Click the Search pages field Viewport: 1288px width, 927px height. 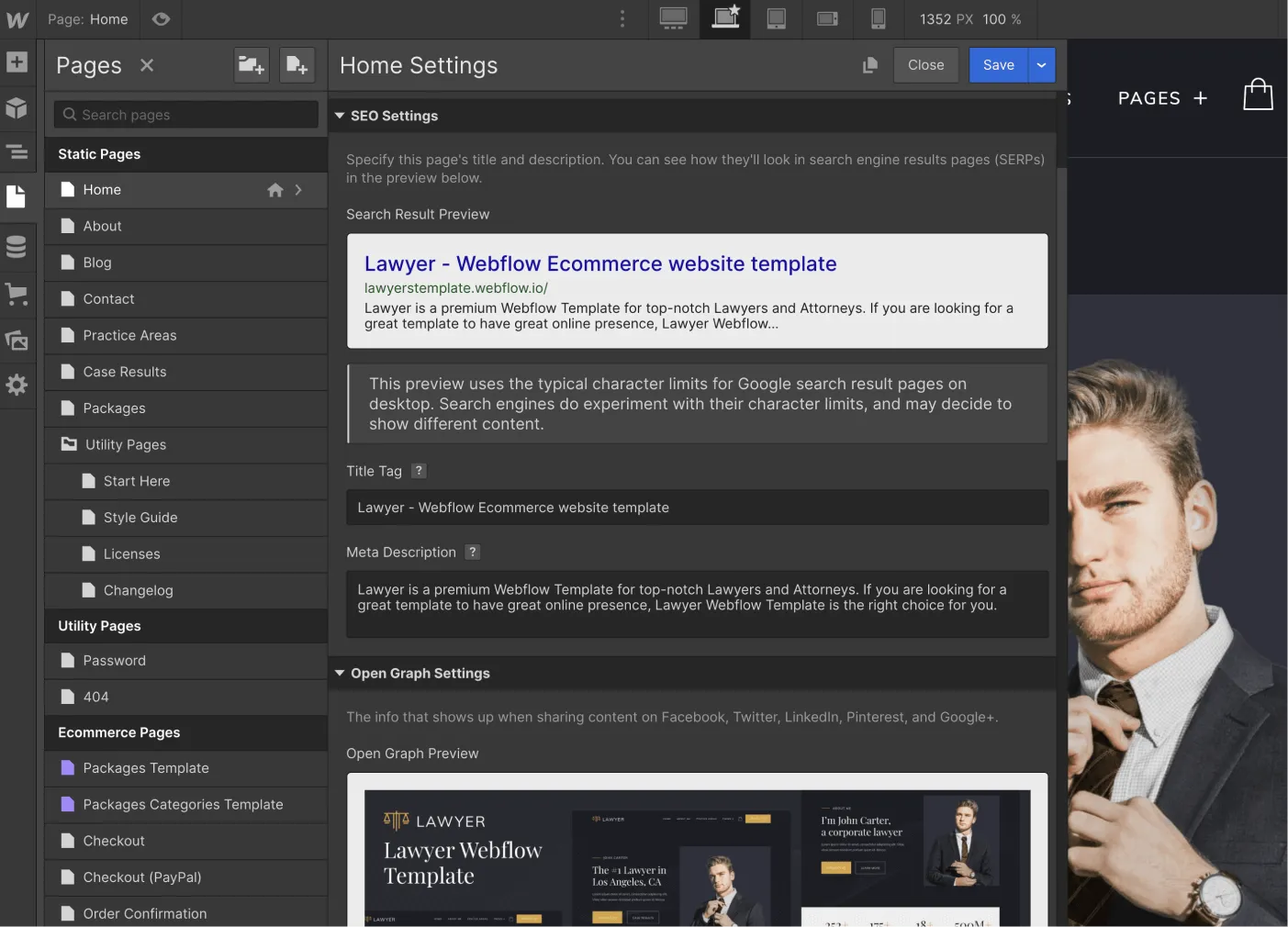coord(186,115)
